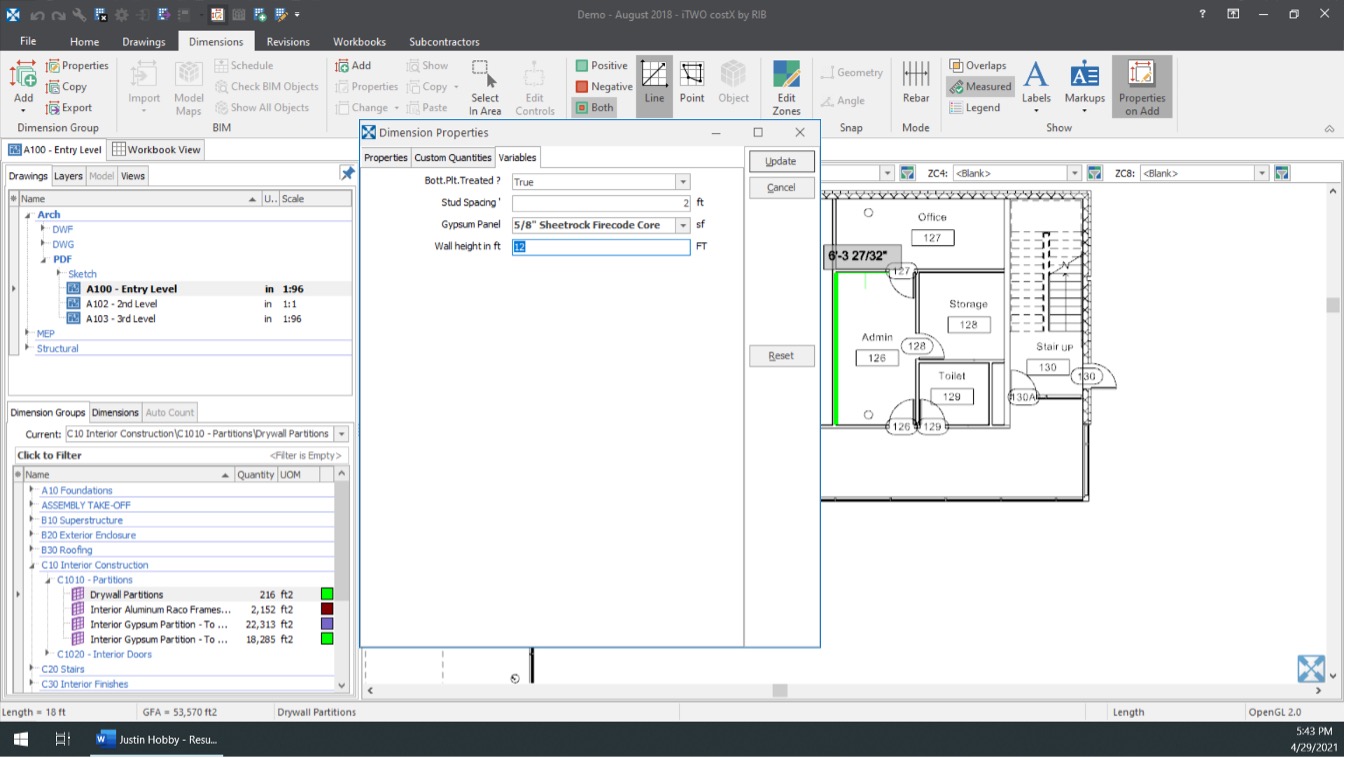This screenshot has height=758, width=1345.
Task: Click Select In Area tool
Action: coord(485,86)
